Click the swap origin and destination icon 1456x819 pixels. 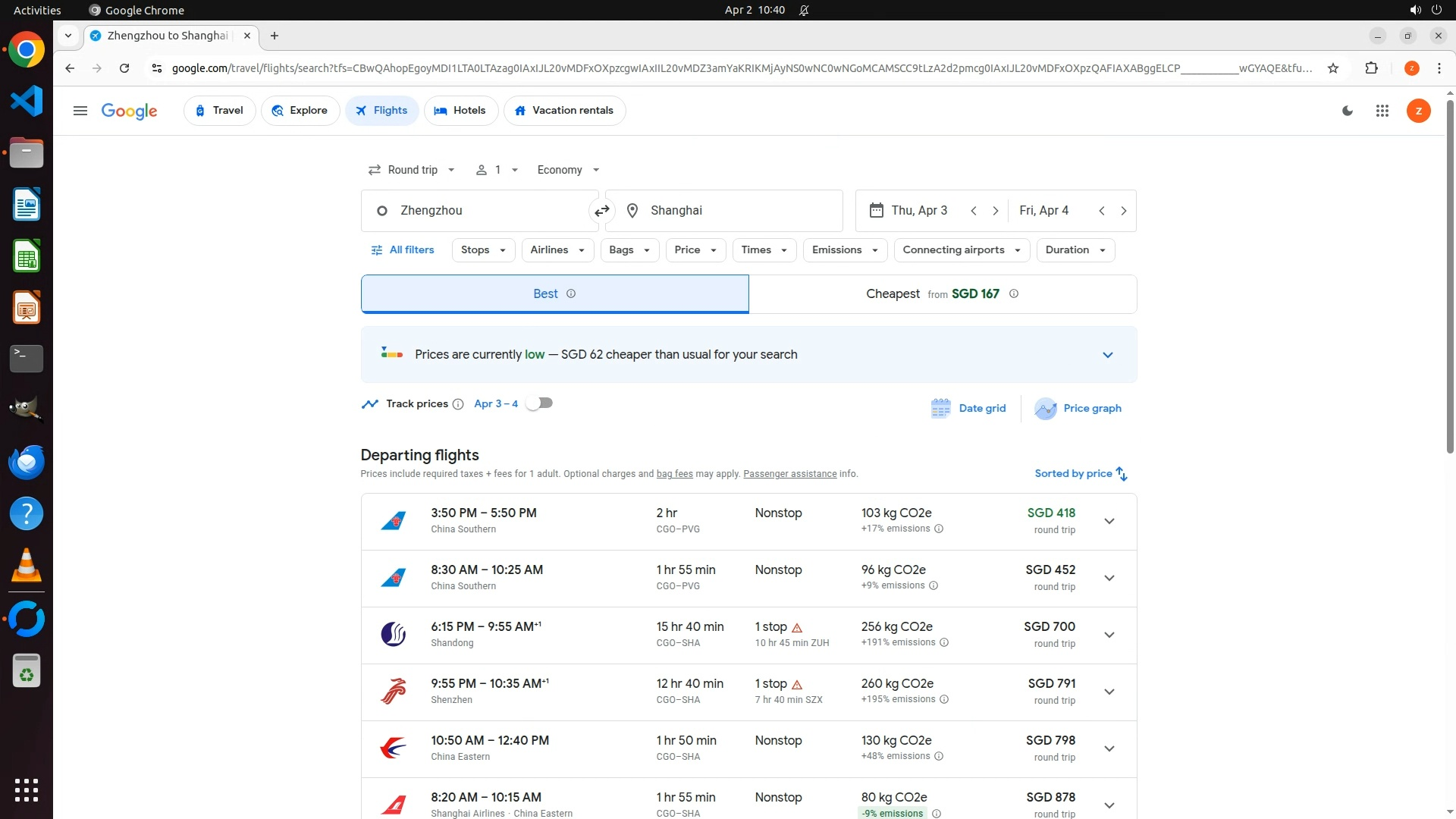tap(601, 211)
